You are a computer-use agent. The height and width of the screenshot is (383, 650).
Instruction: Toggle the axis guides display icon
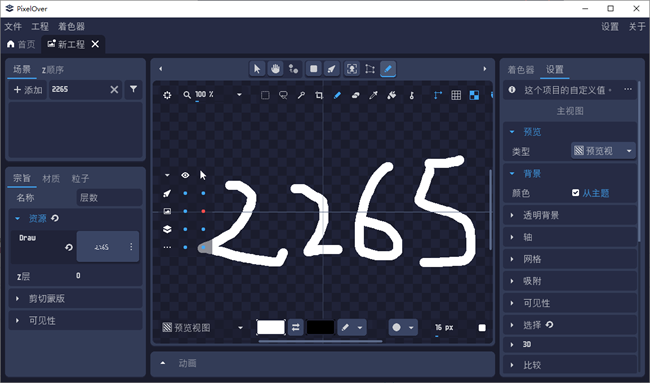point(438,95)
